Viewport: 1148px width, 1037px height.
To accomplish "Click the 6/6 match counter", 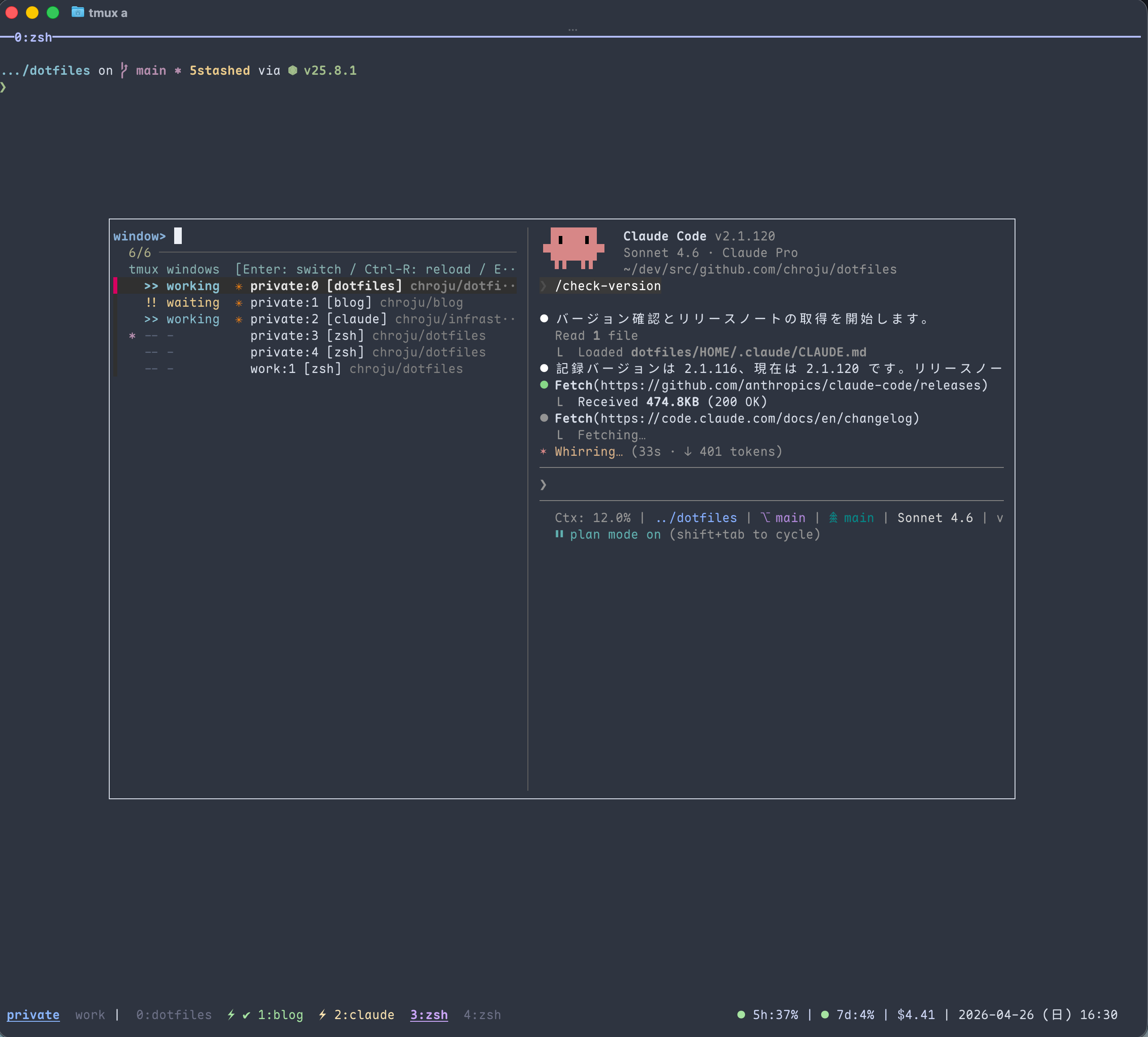I will pyautogui.click(x=140, y=253).
